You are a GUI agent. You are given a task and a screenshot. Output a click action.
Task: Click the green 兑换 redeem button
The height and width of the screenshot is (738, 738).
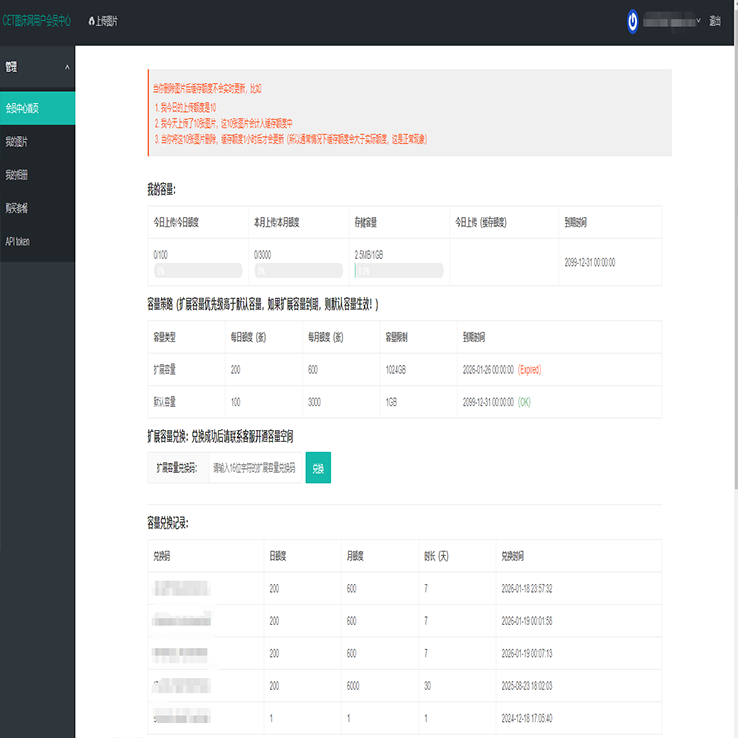pos(318,467)
